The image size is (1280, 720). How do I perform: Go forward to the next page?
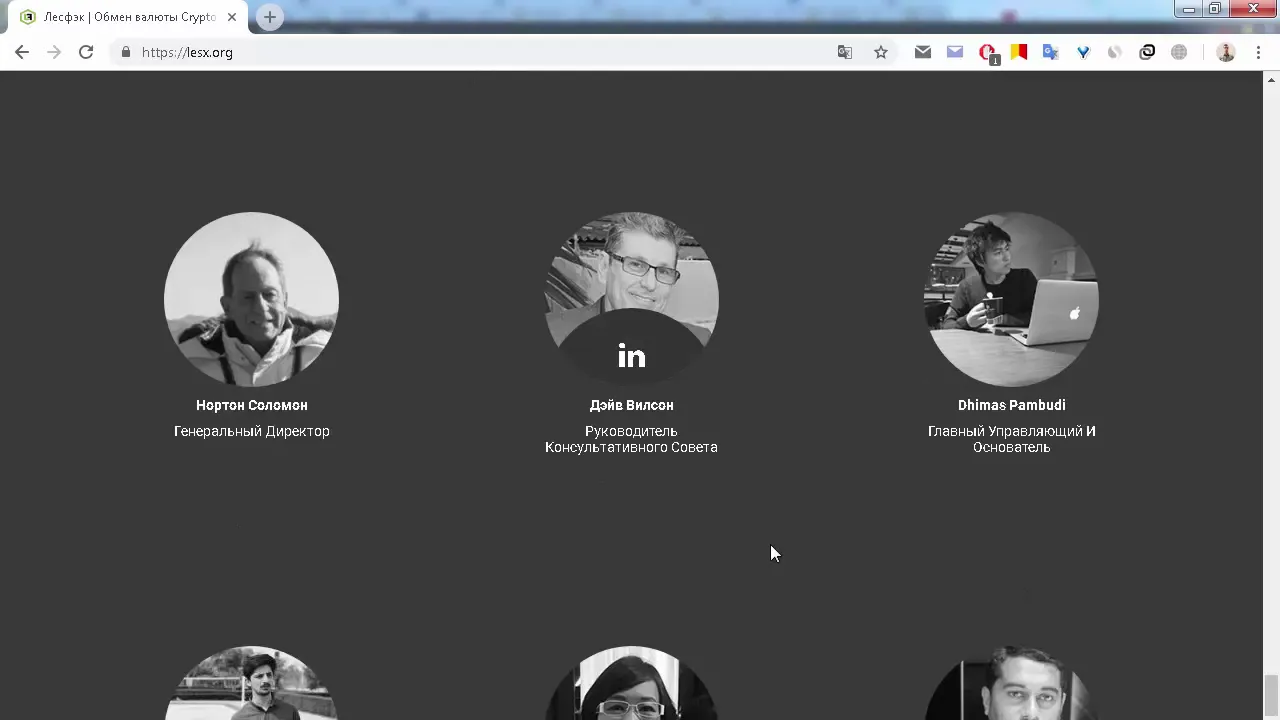[x=54, y=52]
